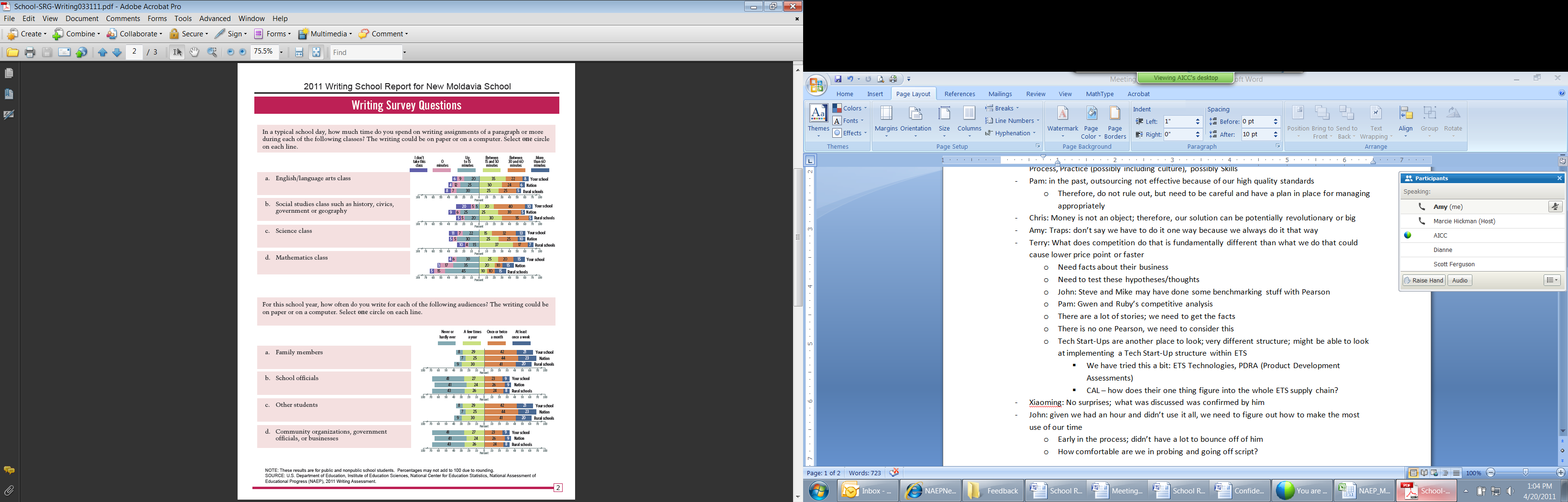Switch to the Mailings tab in Word

[1000, 94]
